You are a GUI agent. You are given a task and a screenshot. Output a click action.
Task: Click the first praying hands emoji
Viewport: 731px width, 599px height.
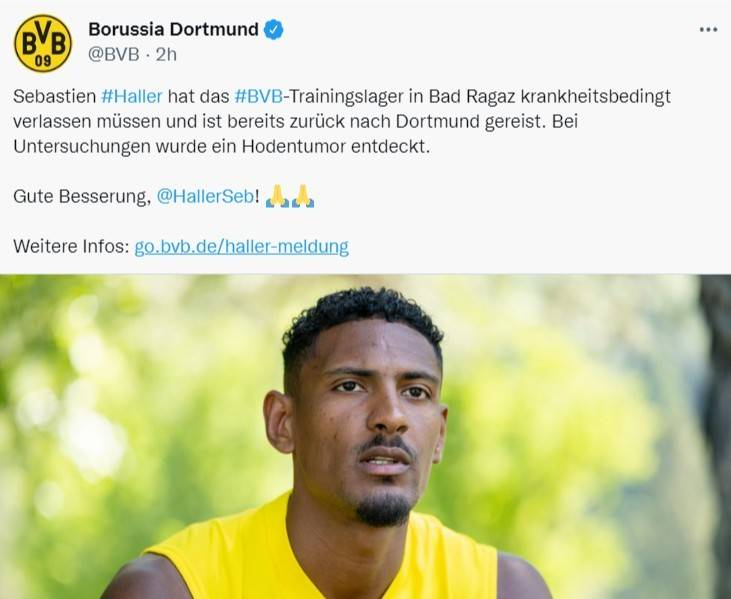point(277,196)
